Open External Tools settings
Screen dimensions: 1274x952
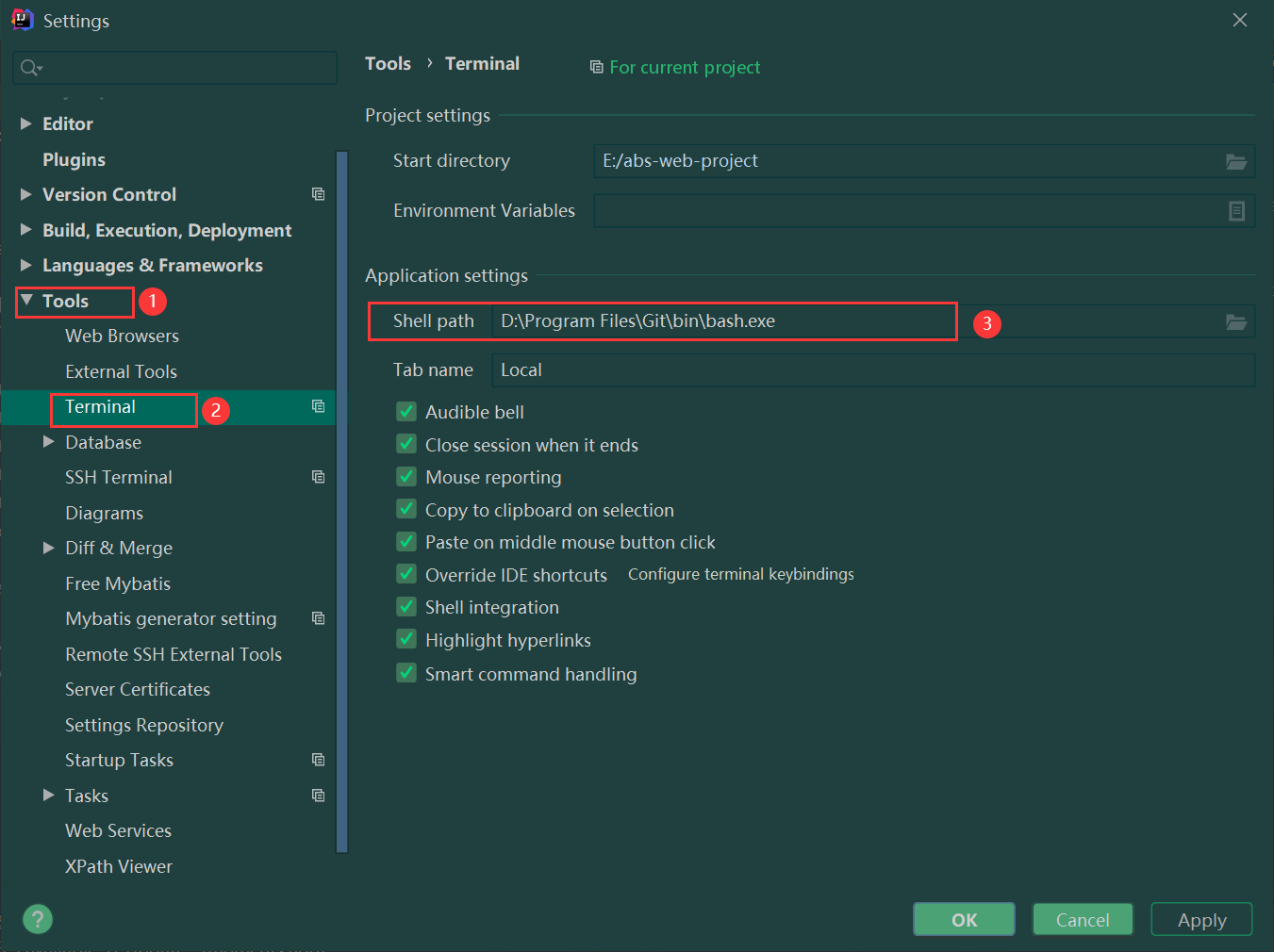point(121,371)
